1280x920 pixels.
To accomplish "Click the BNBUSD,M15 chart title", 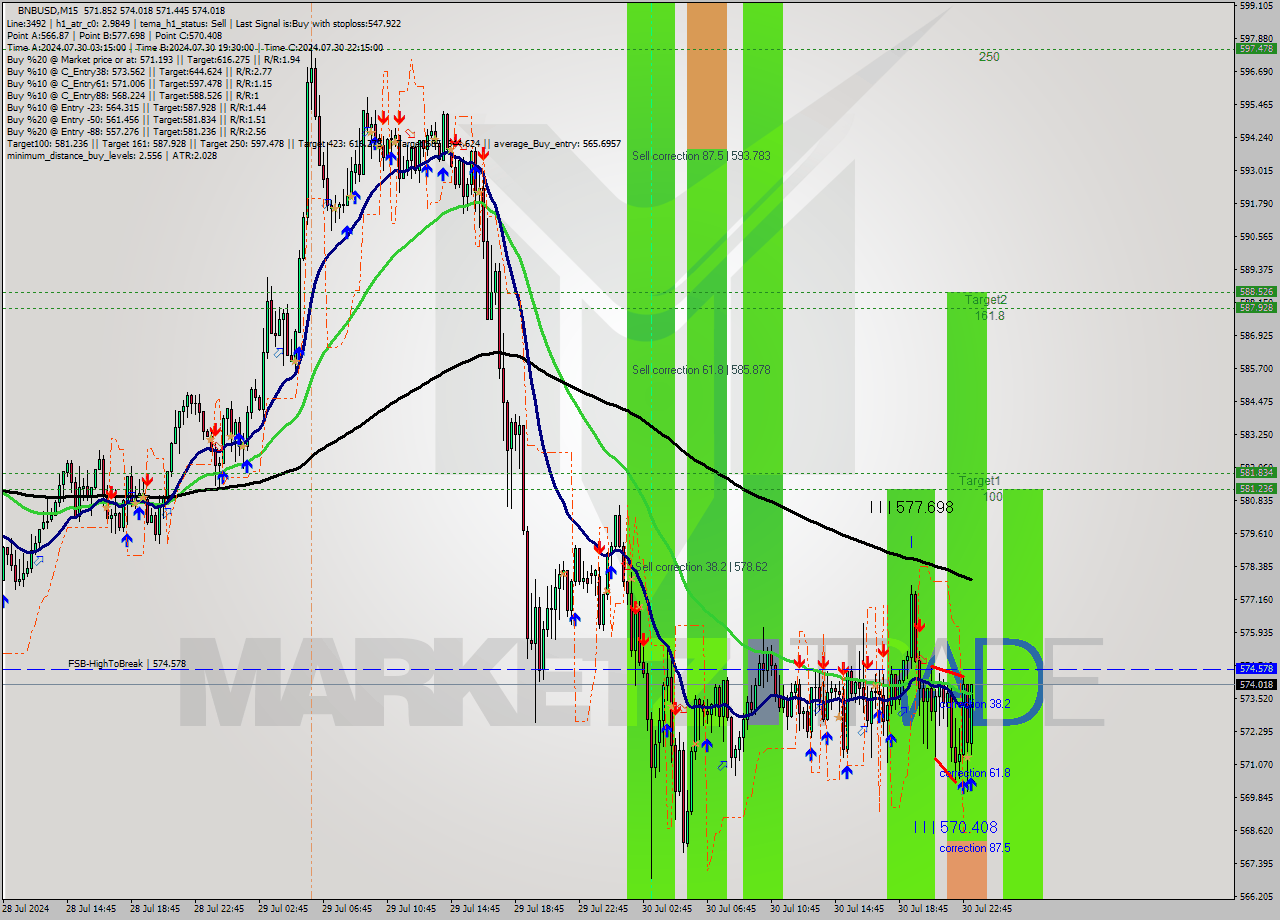I will point(47,10).
